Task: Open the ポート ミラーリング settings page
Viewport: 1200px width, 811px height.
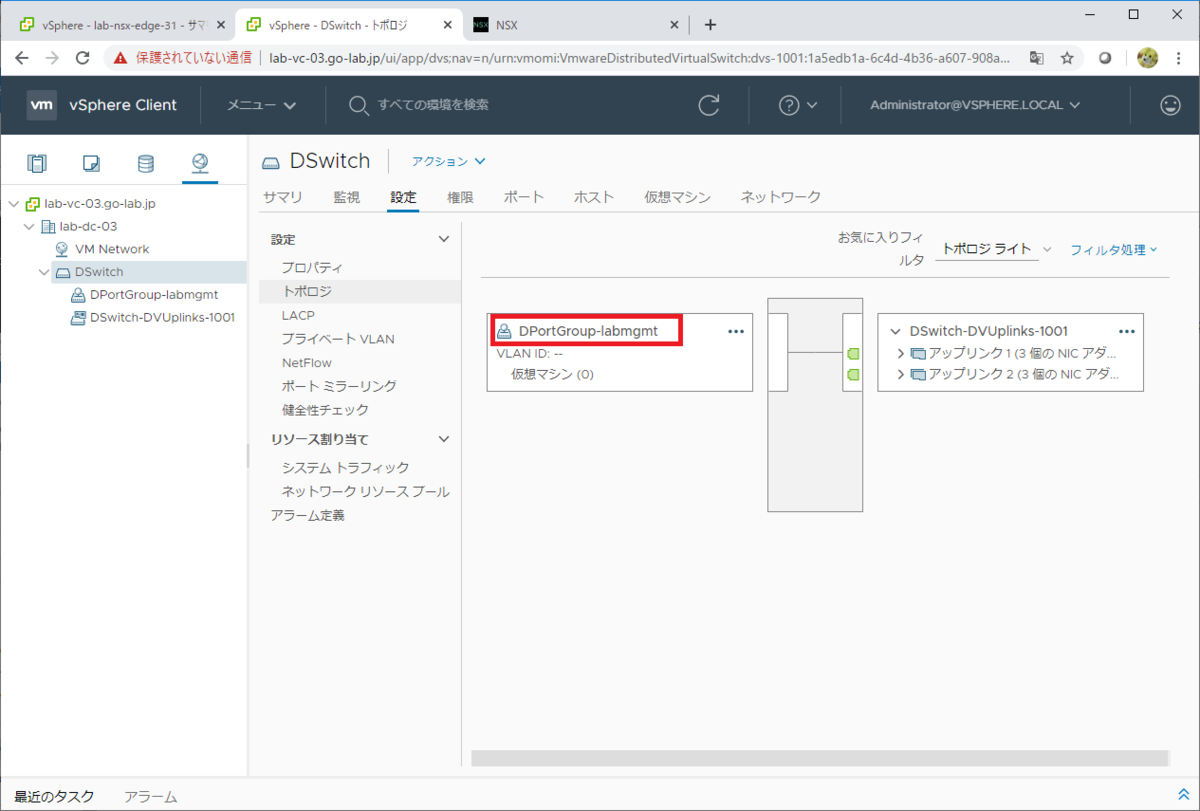Action: point(339,386)
